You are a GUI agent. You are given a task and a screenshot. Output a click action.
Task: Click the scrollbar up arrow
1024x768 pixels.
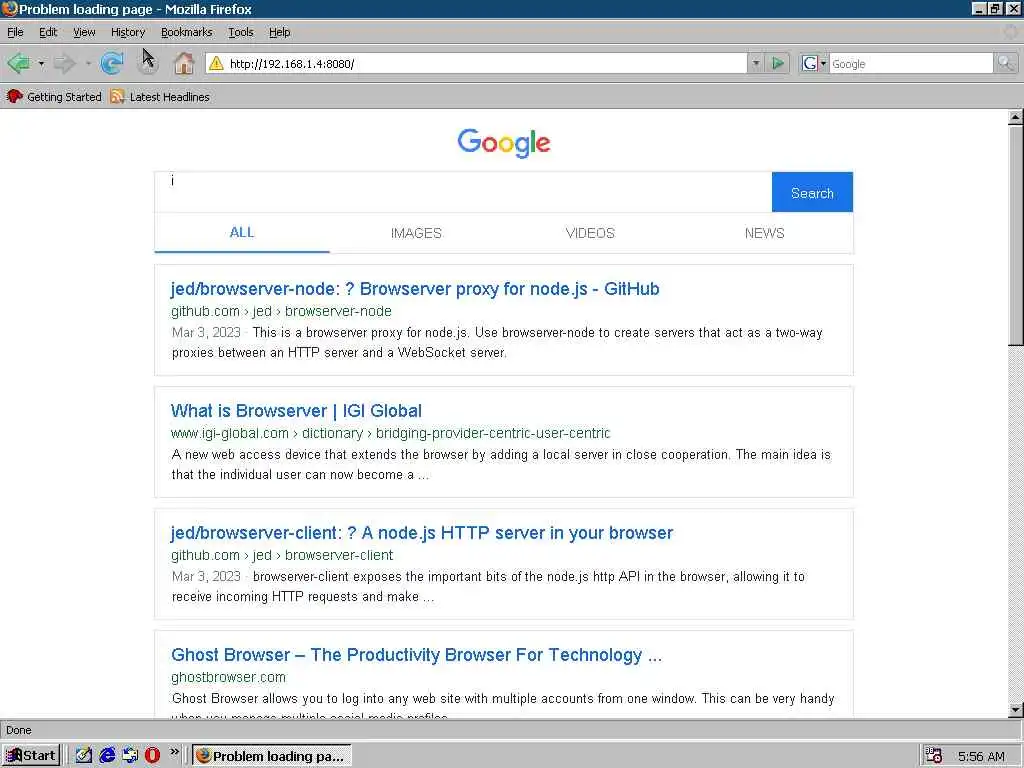pyautogui.click(x=1016, y=118)
